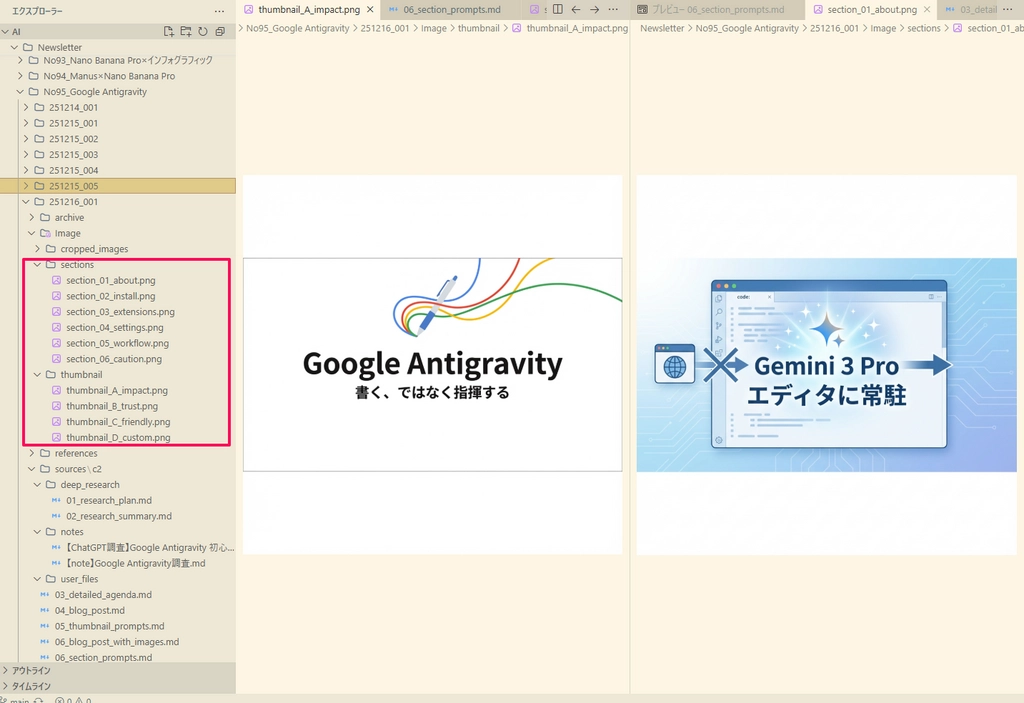Open the preview 06_section_prompts.md tab
This screenshot has height=703, width=1024.
(718, 9)
